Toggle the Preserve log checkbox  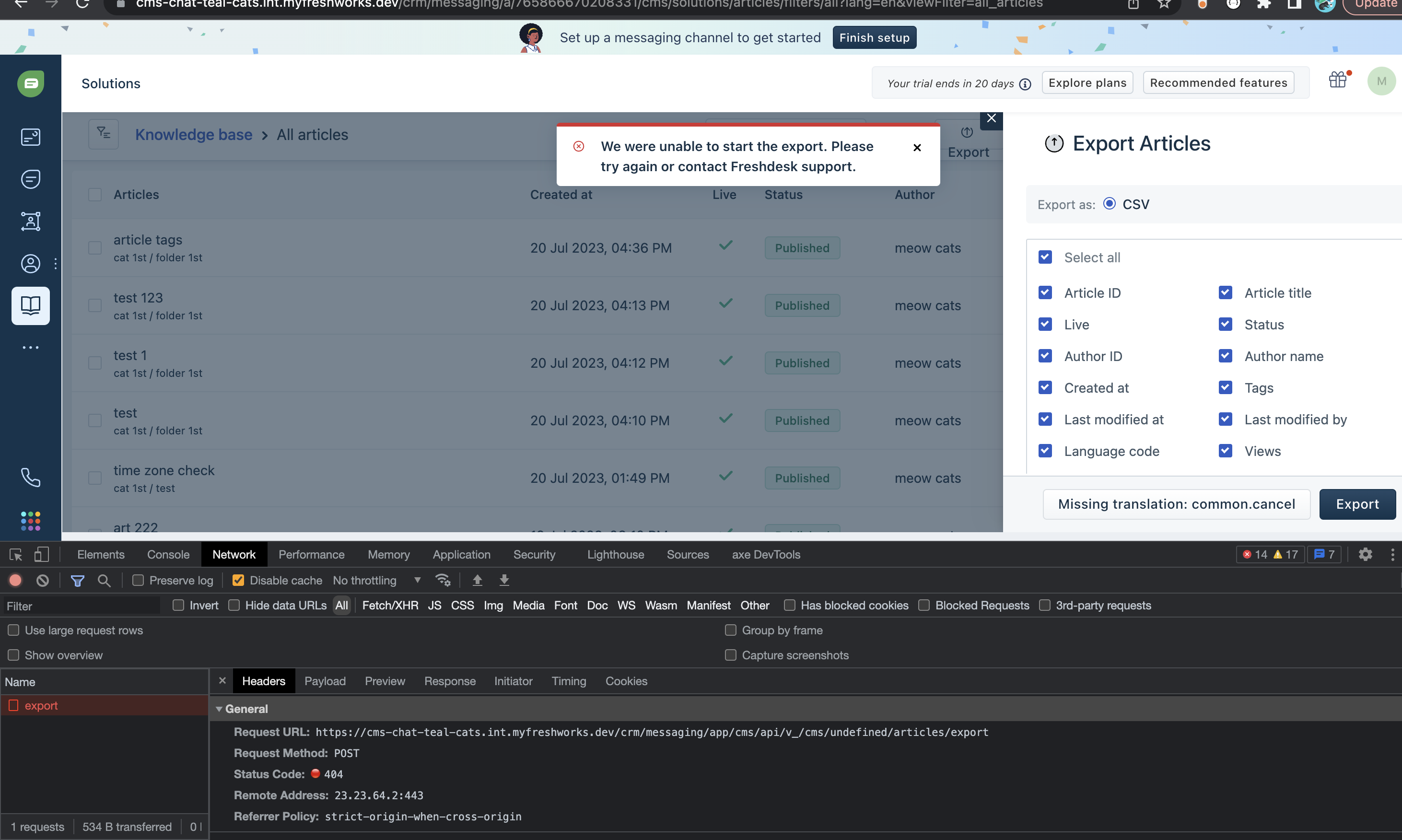[x=138, y=580]
